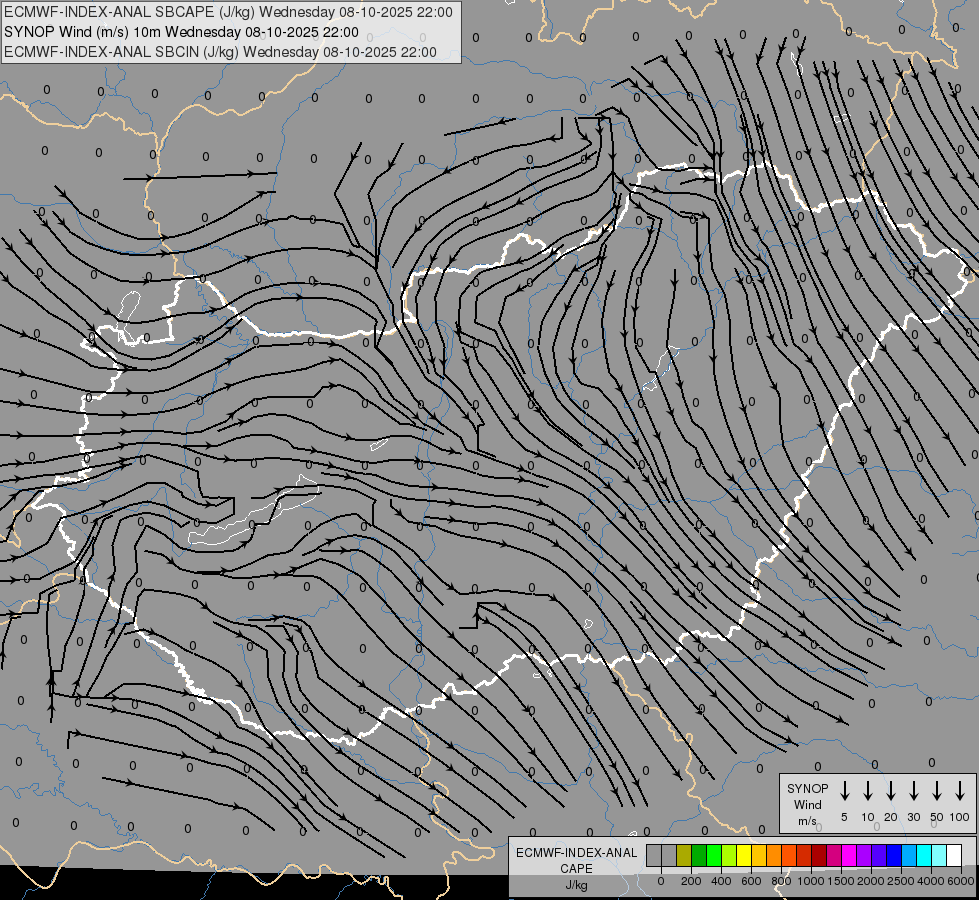
Task: Click the '1000' tick label on colorbar
Action: [x=811, y=881]
